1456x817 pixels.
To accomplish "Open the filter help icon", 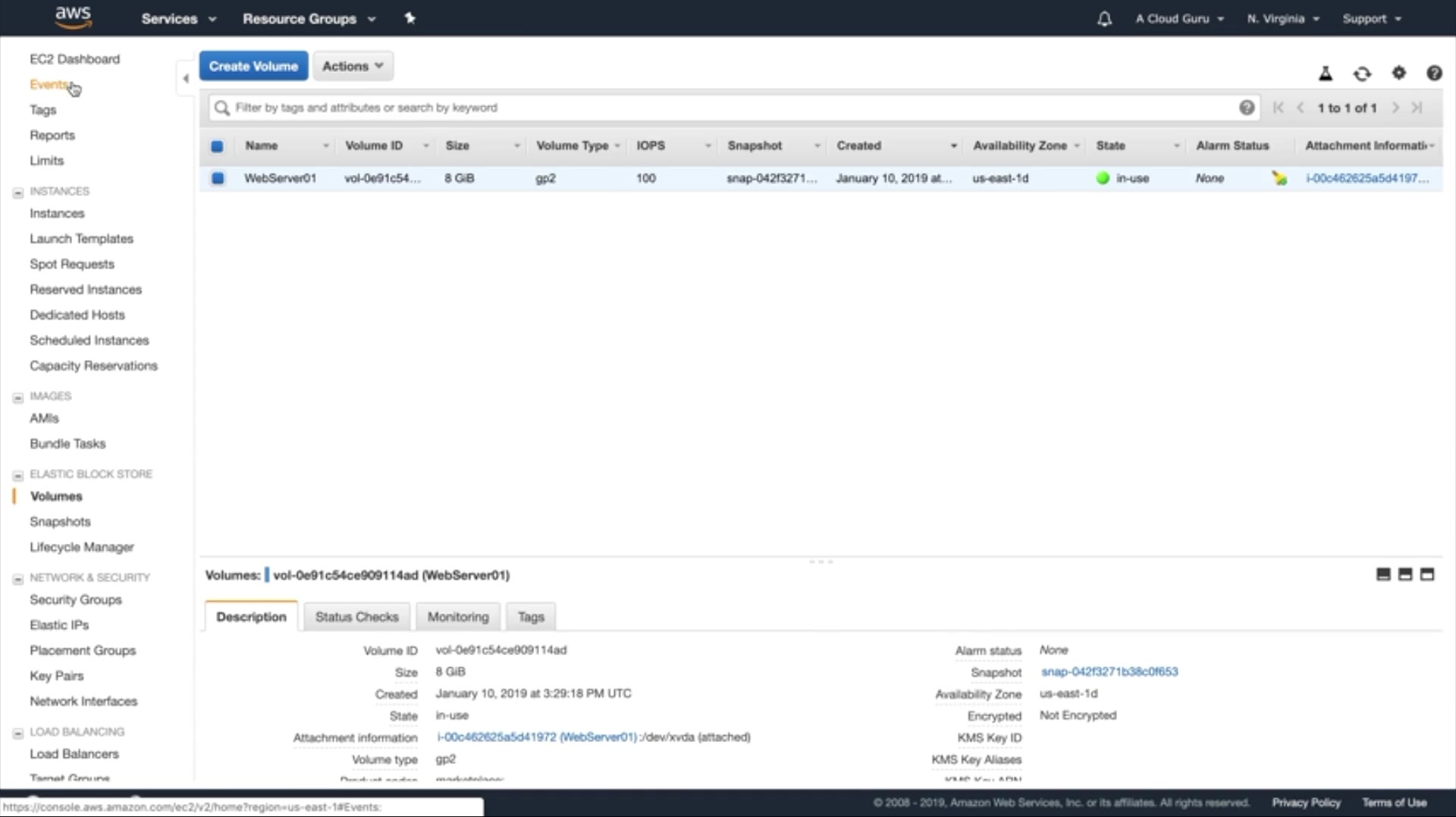I will 1247,108.
